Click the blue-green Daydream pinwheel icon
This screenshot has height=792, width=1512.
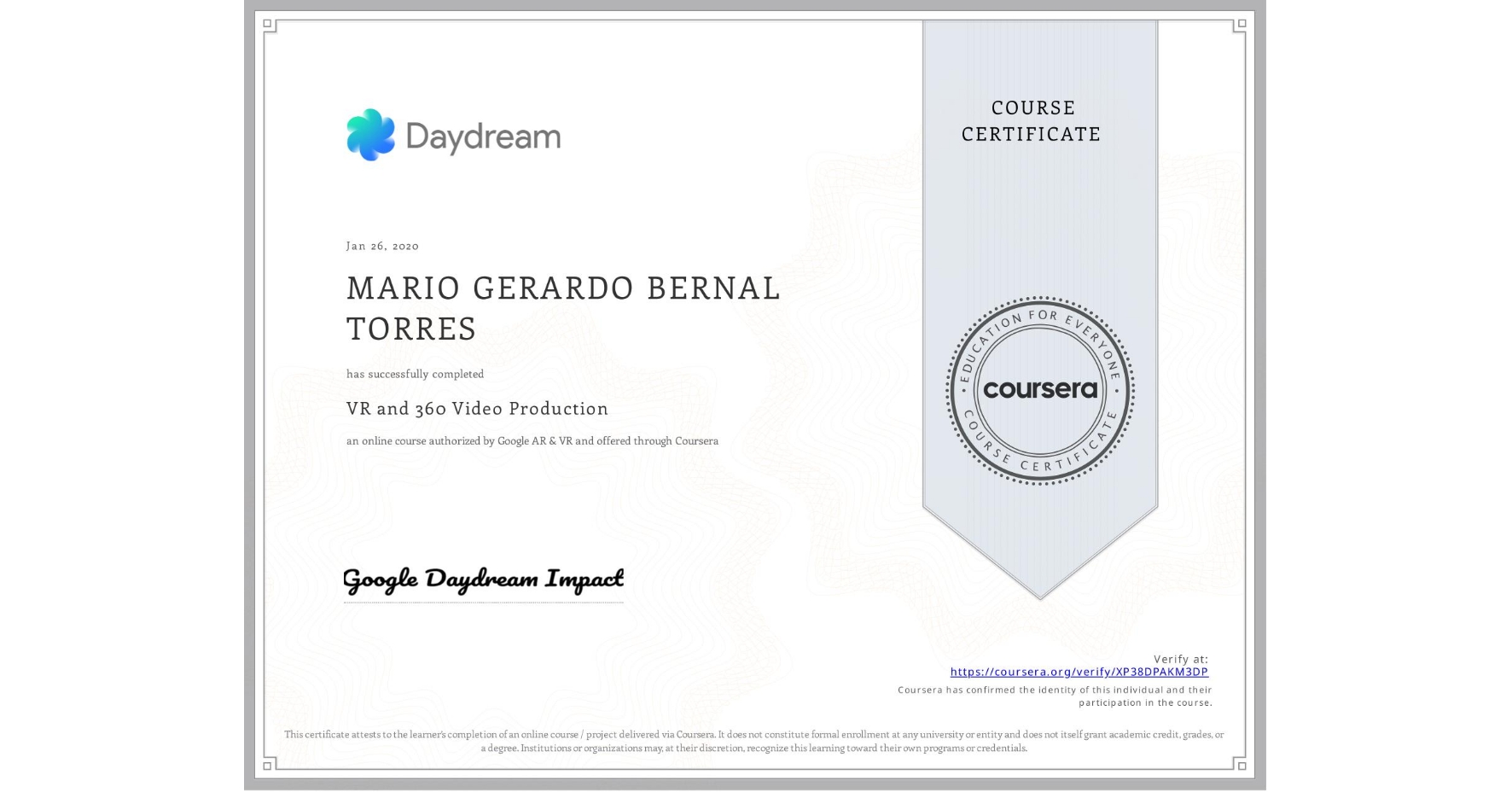(x=370, y=135)
